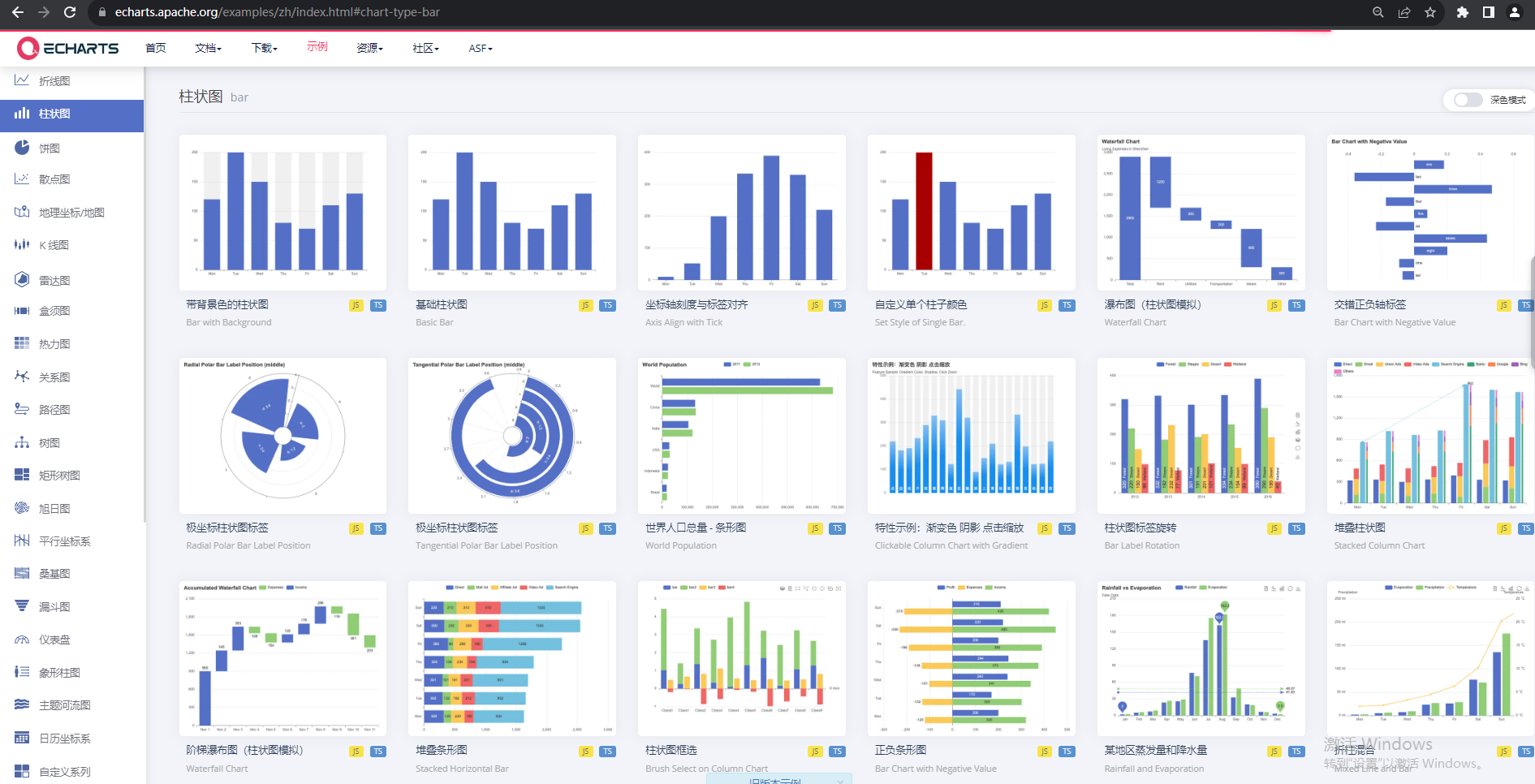Viewport: 1535px width, 784px height.
Task: Open Rainfall and Evaporation chart thumbnail
Action: [1201, 658]
